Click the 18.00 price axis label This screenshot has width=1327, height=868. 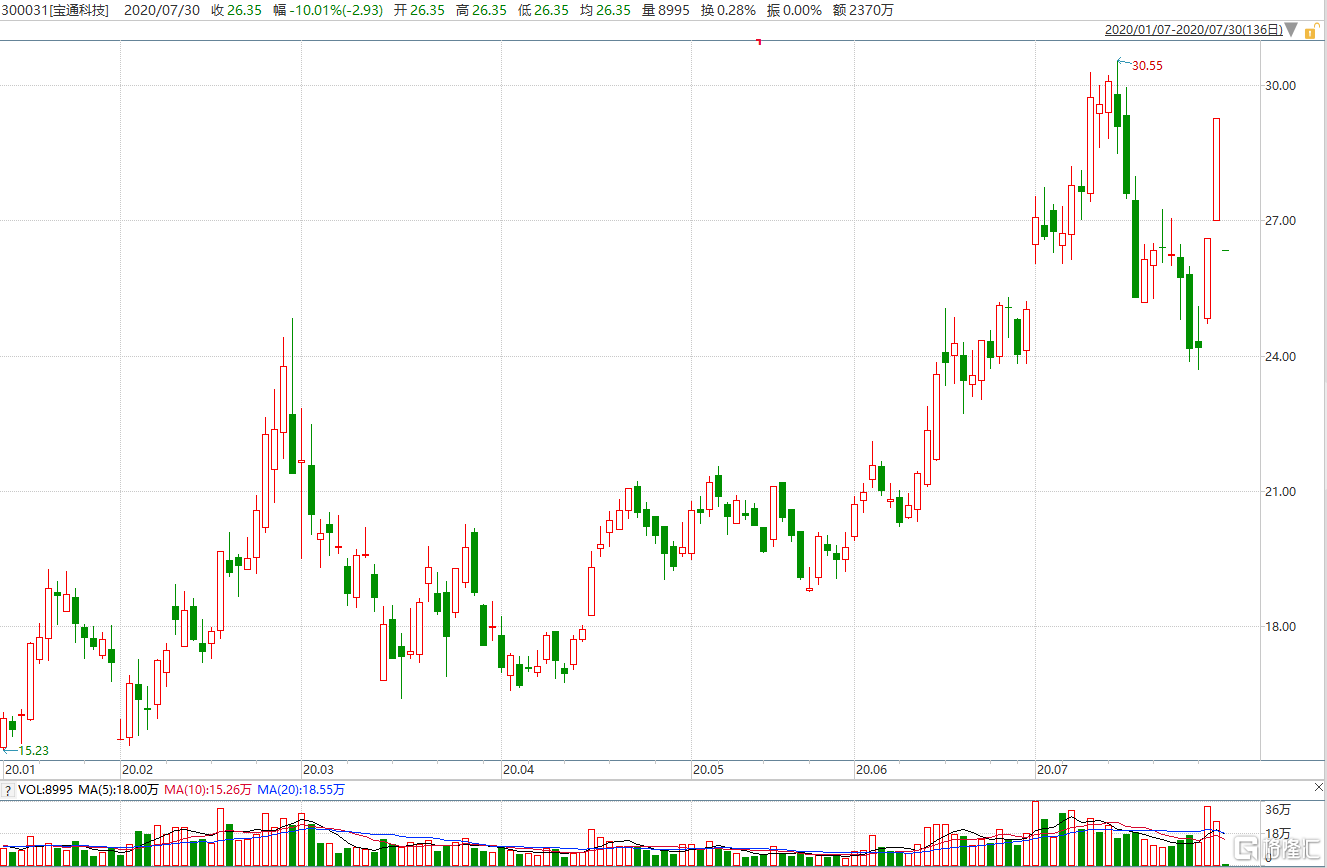[x=1281, y=627]
